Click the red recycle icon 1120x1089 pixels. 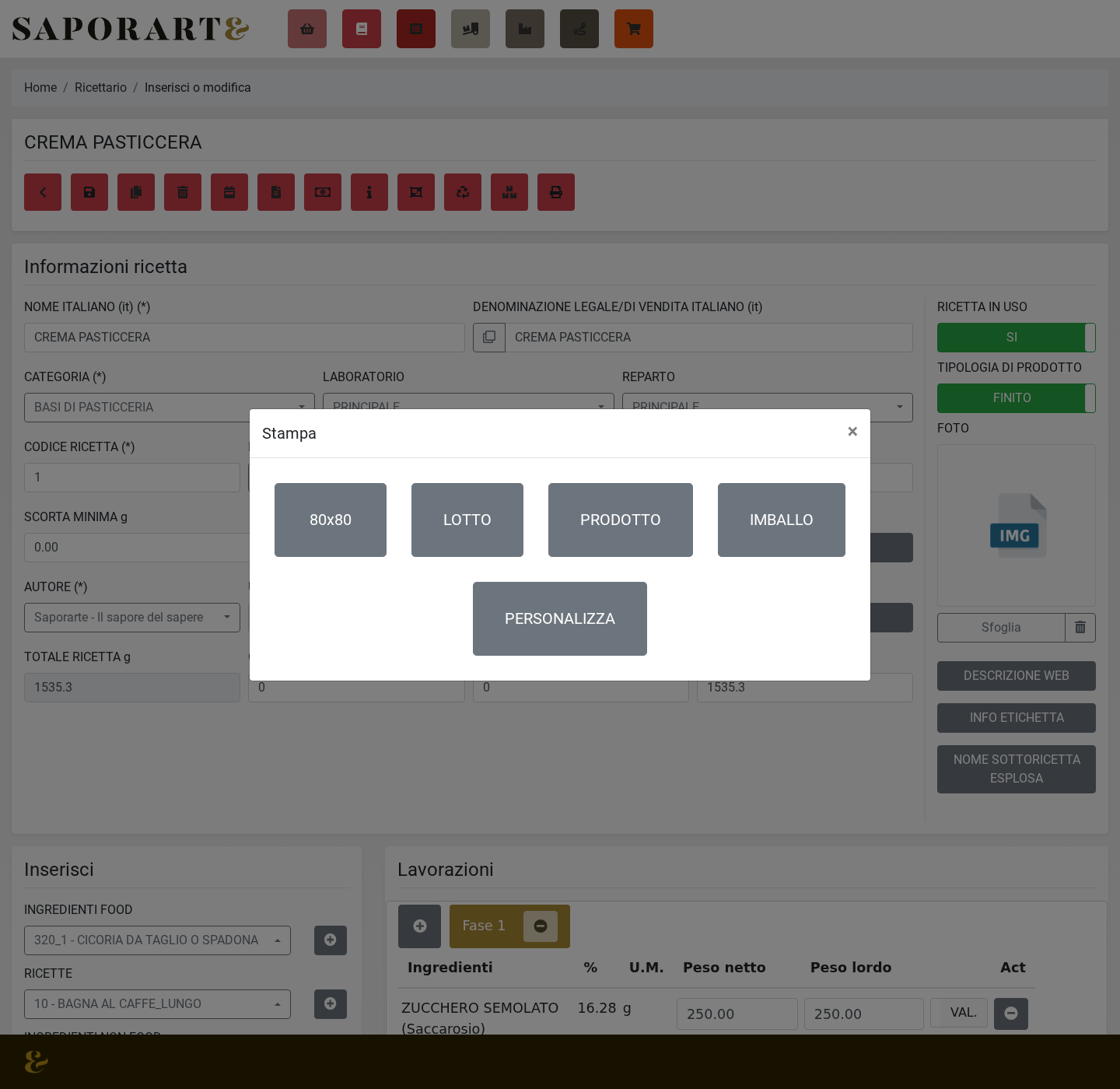pyautogui.click(x=463, y=192)
